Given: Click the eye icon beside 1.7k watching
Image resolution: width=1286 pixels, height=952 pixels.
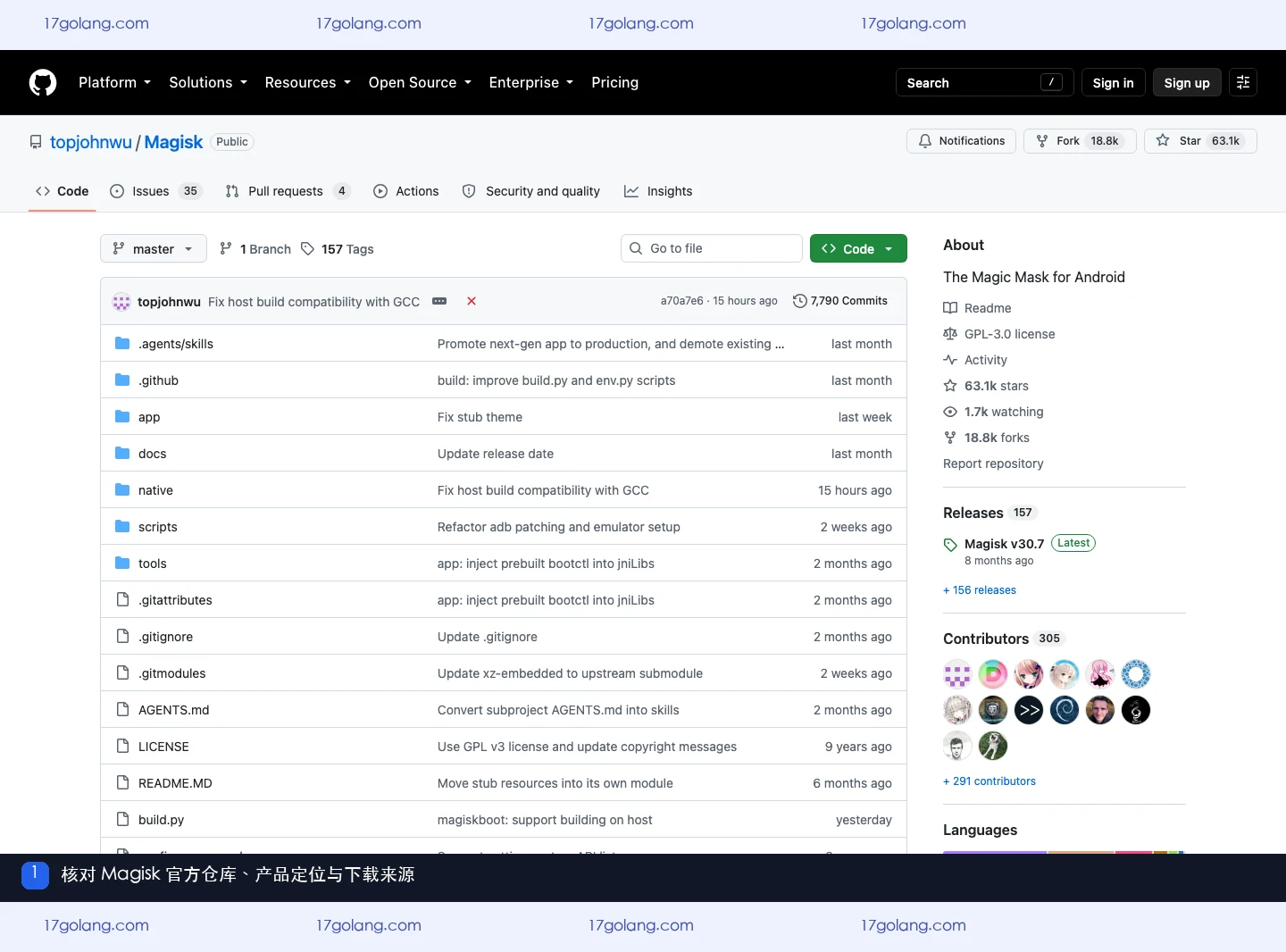Looking at the screenshot, I should pos(950,412).
